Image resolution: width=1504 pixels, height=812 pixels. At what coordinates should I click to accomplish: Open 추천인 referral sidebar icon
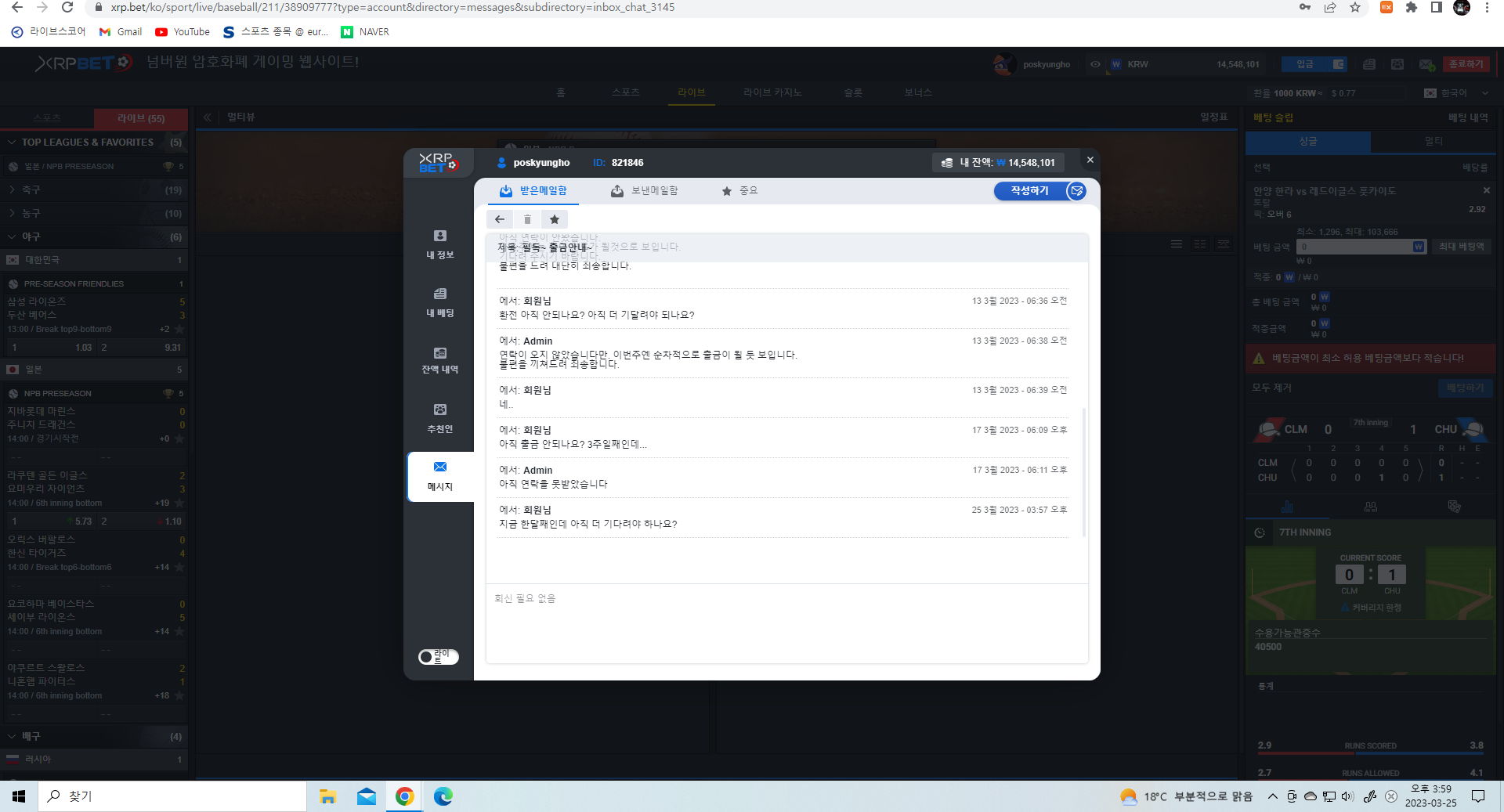[x=440, y=417]
